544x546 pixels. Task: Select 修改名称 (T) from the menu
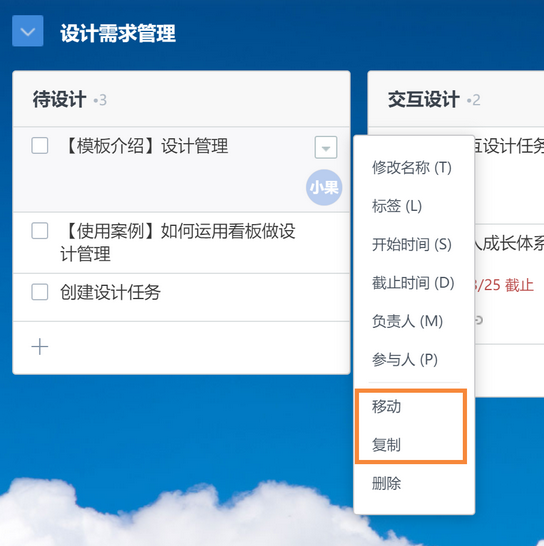(x=412, y=168)
